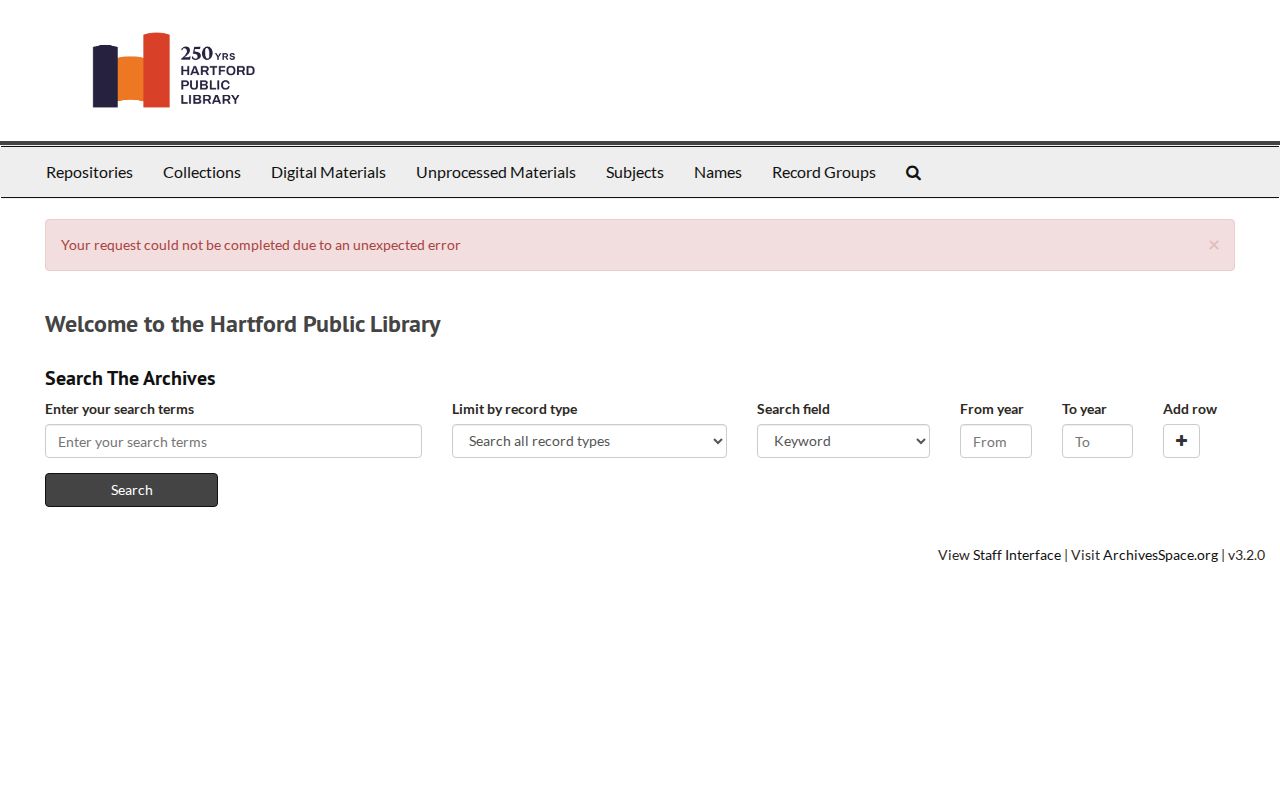Image resolution: width=1280 pixels, height=800 pixels.
Task: Click the Search The Archives heading
Action: tap(130, 378)
